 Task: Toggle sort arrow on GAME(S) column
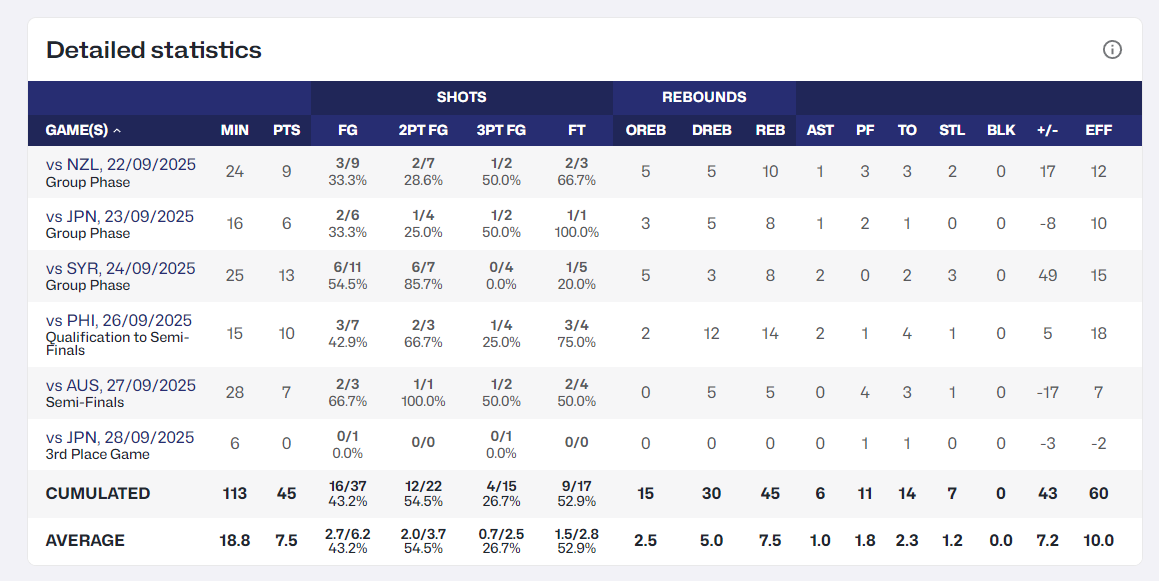click(117, 130)
